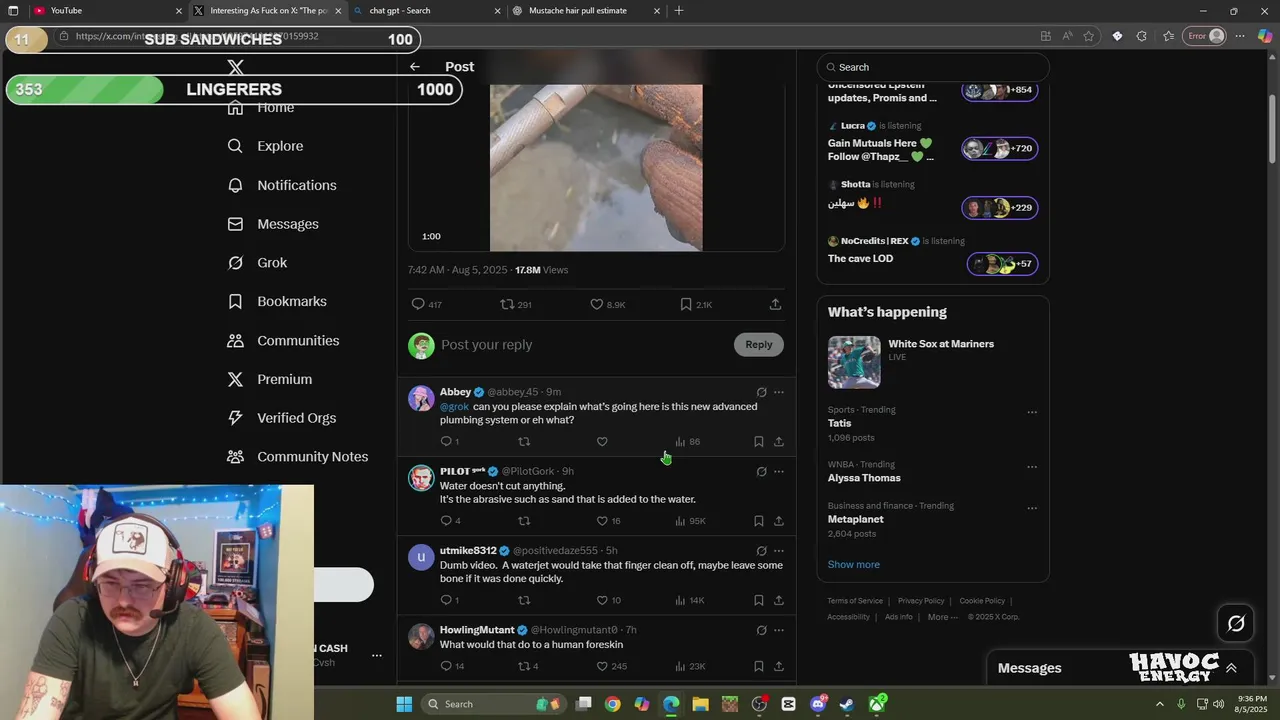Click the Reply button

click(x=759, y=344)
